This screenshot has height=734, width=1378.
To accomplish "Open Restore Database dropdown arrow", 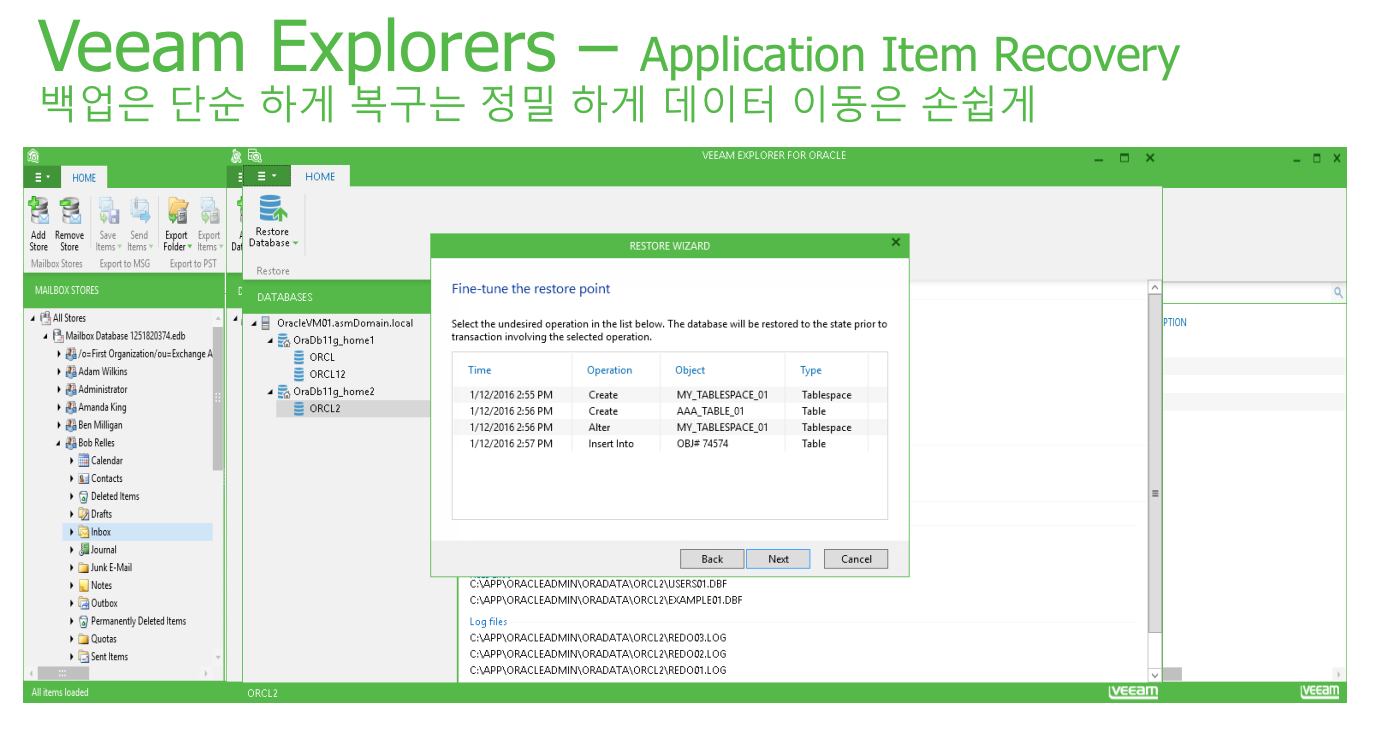I will pos(295,244).
